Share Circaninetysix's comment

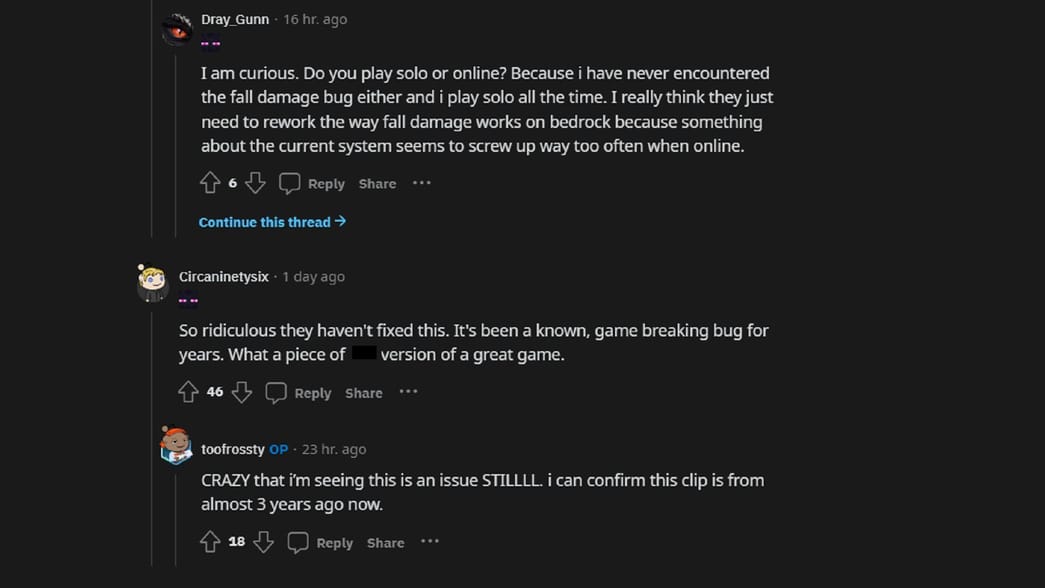[363, 392]
